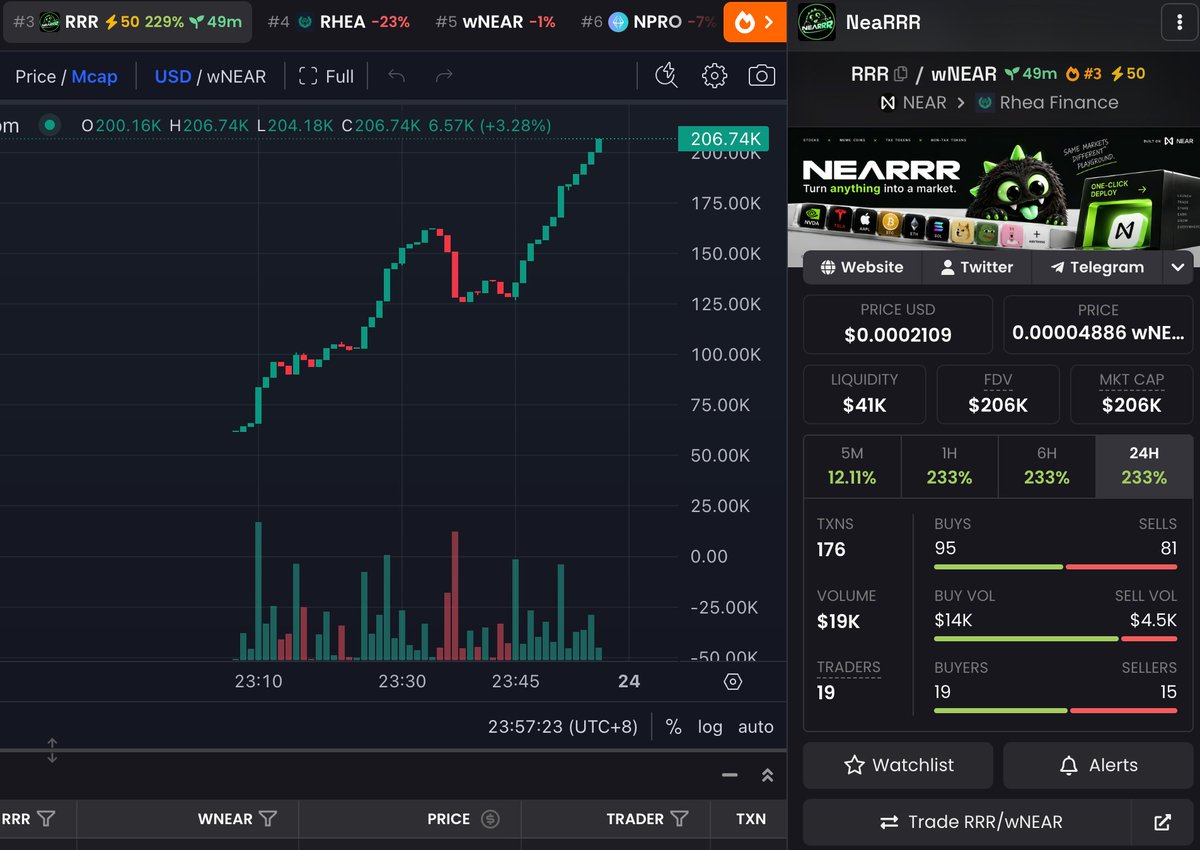Open the trending fire icon button
Image resolution: width=1200 pixels, height=850 pixels.
pyautogui.click(x=755, y=22)
